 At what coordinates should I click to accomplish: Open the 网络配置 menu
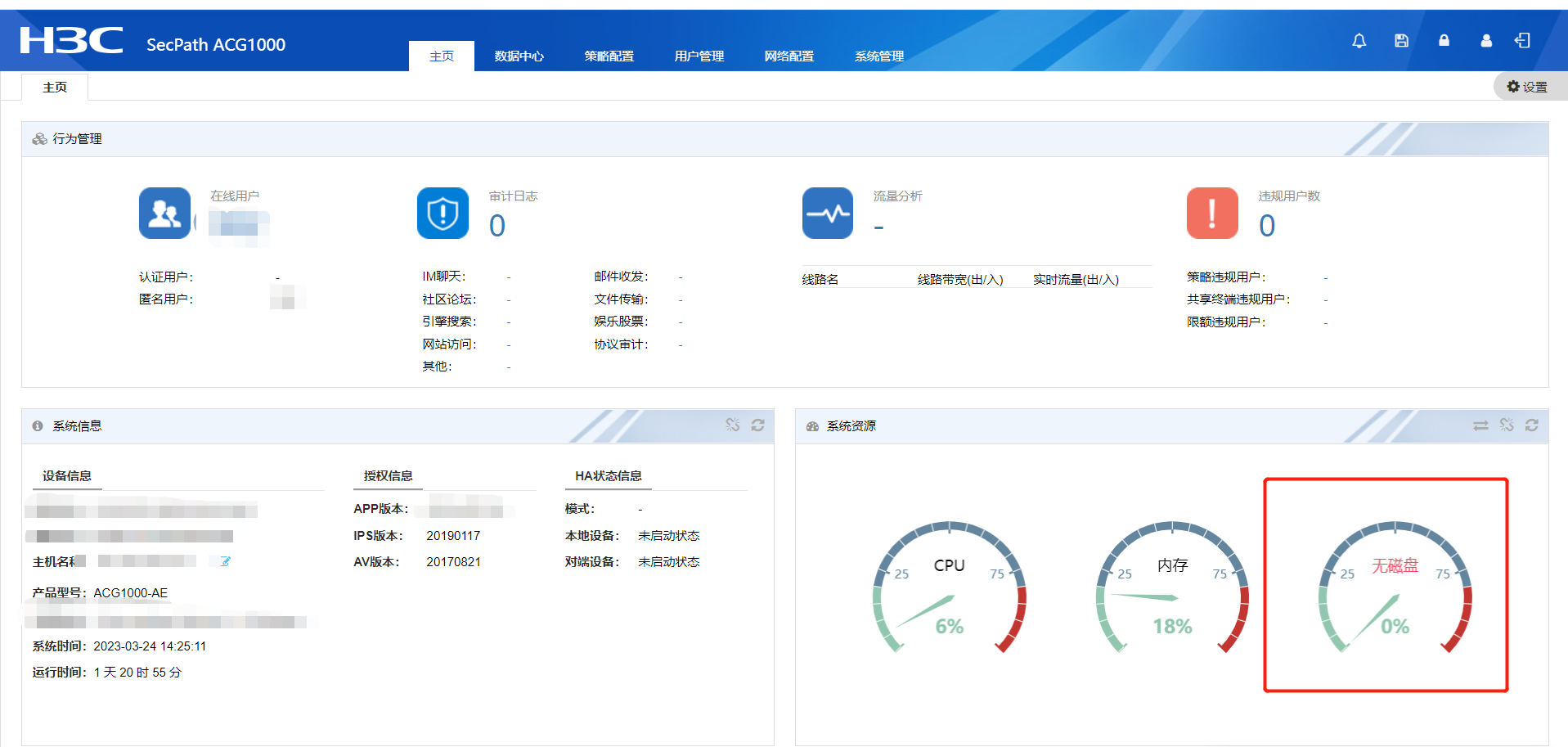coord(789,56)
